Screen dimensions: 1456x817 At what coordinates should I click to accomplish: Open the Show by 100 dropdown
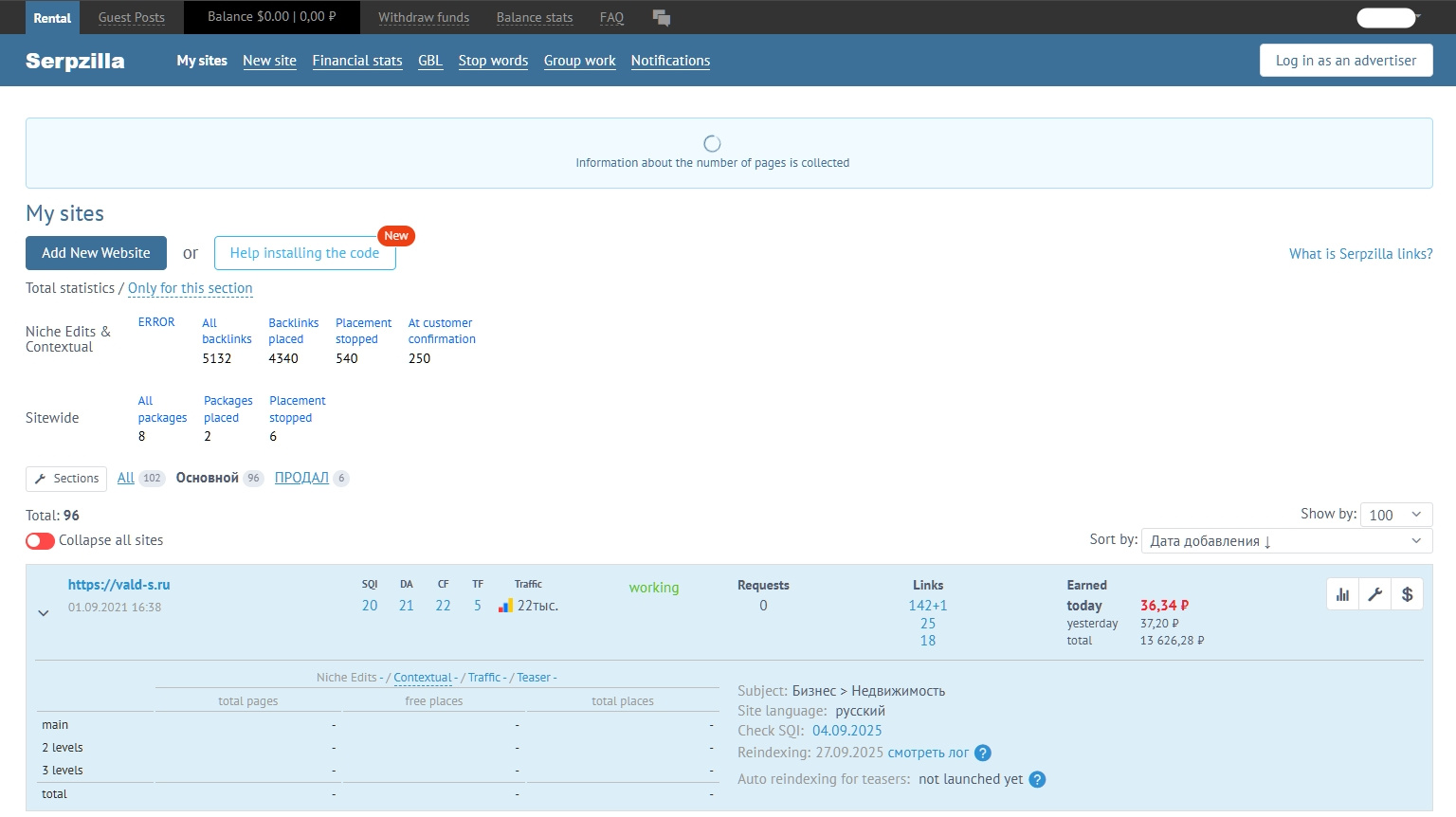point(1395,515)
